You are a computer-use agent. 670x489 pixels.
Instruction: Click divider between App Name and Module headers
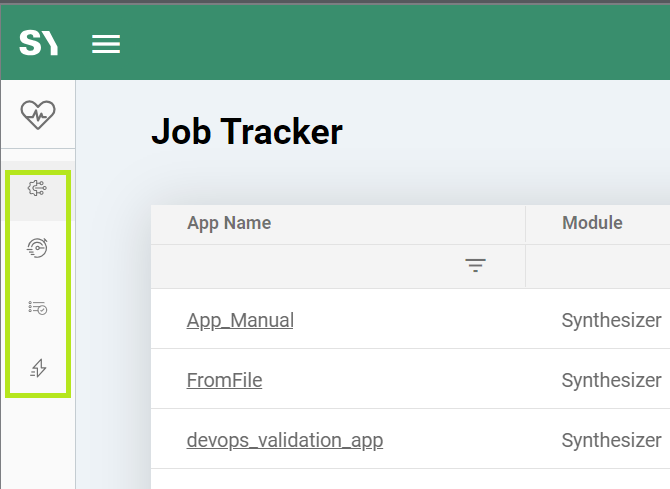pyautogui.click(x=526, y=224)
